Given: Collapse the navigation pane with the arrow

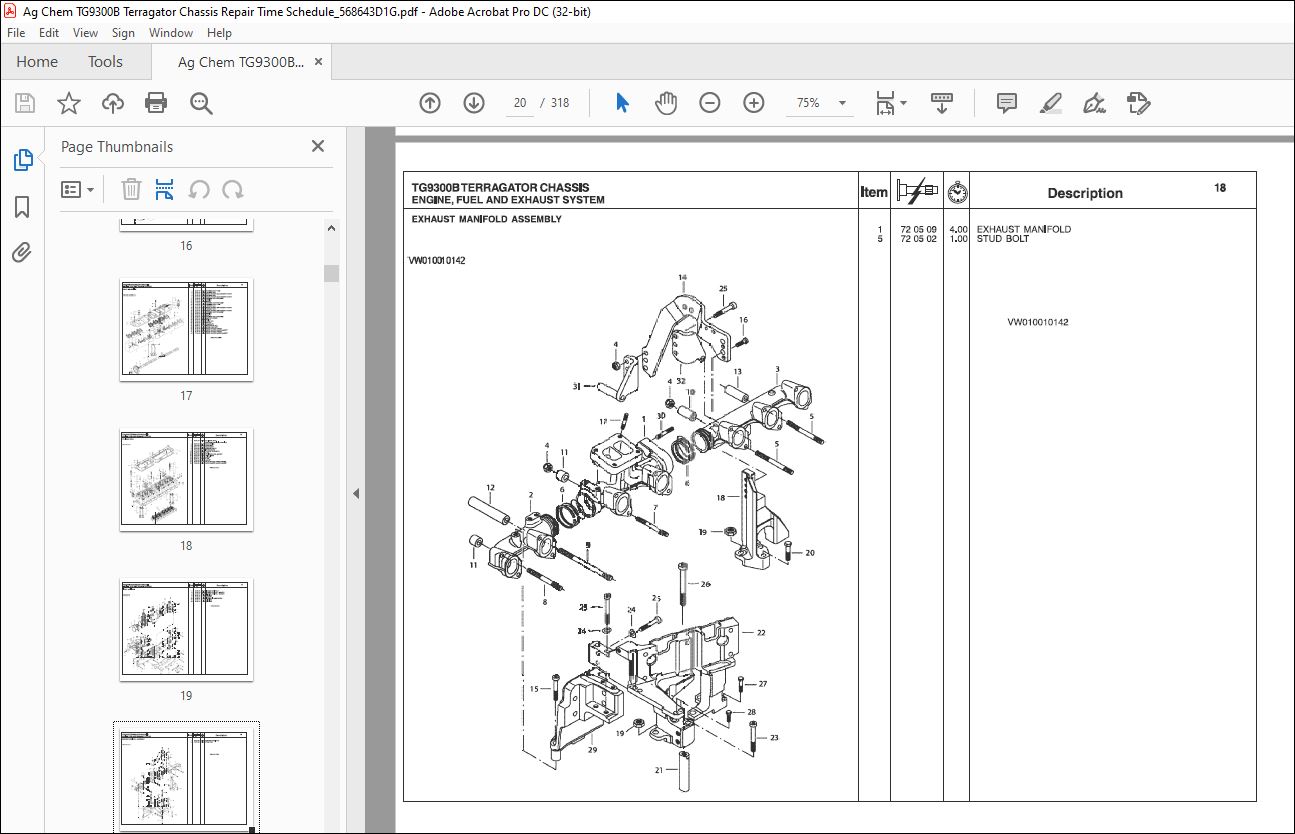Looking at the screenshot, I should [x=355, y=493].
